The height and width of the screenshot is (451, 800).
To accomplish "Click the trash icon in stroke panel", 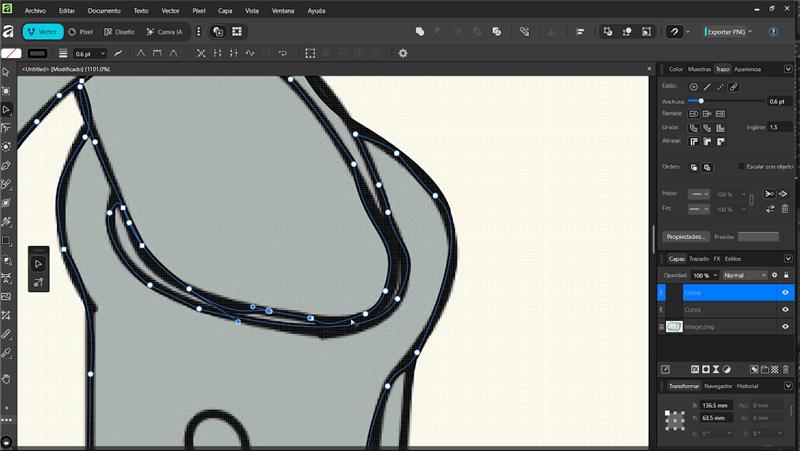I will tap(785, 209).
